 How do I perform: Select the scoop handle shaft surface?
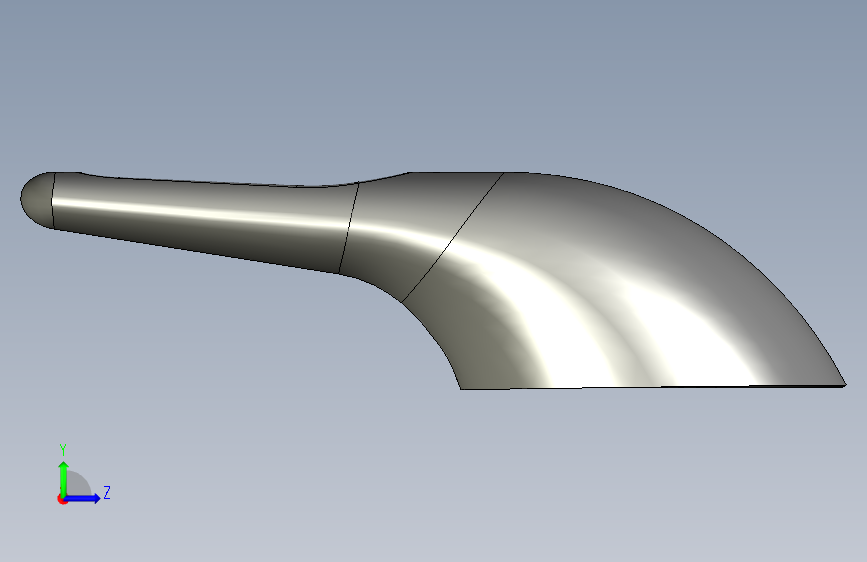[205, 221]
